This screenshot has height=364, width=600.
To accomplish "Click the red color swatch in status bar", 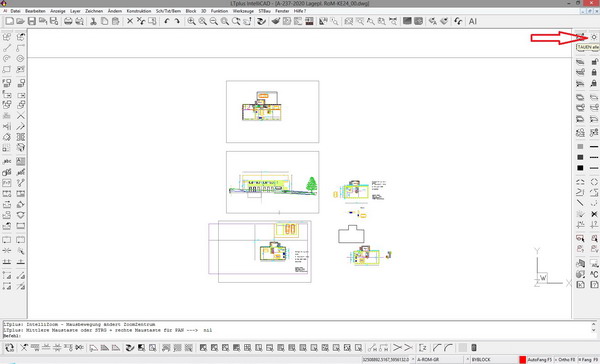I will tap(523, 360).
